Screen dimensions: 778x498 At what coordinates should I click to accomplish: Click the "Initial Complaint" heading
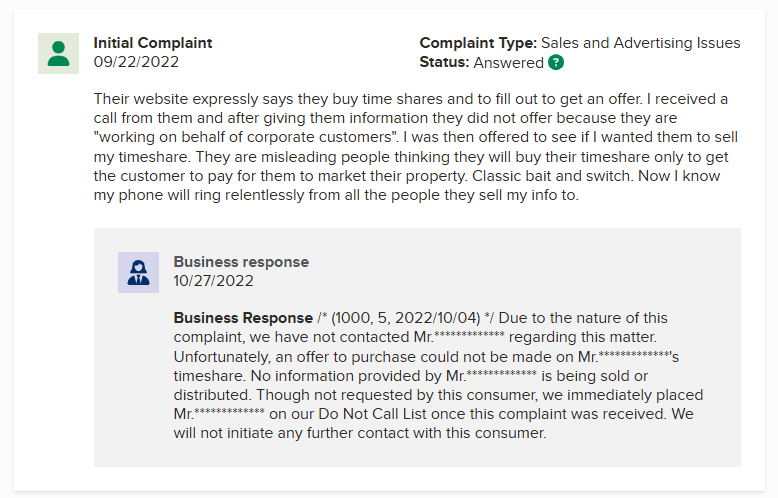tap(153, 43)
